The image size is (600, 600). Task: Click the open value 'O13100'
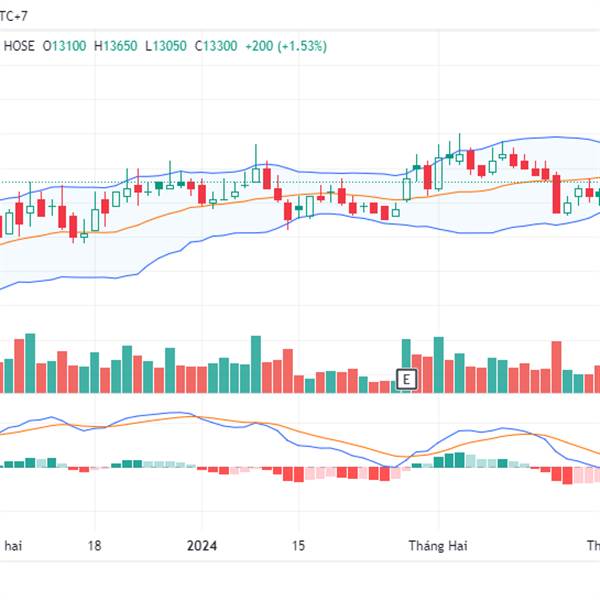[x=64, y=46]
